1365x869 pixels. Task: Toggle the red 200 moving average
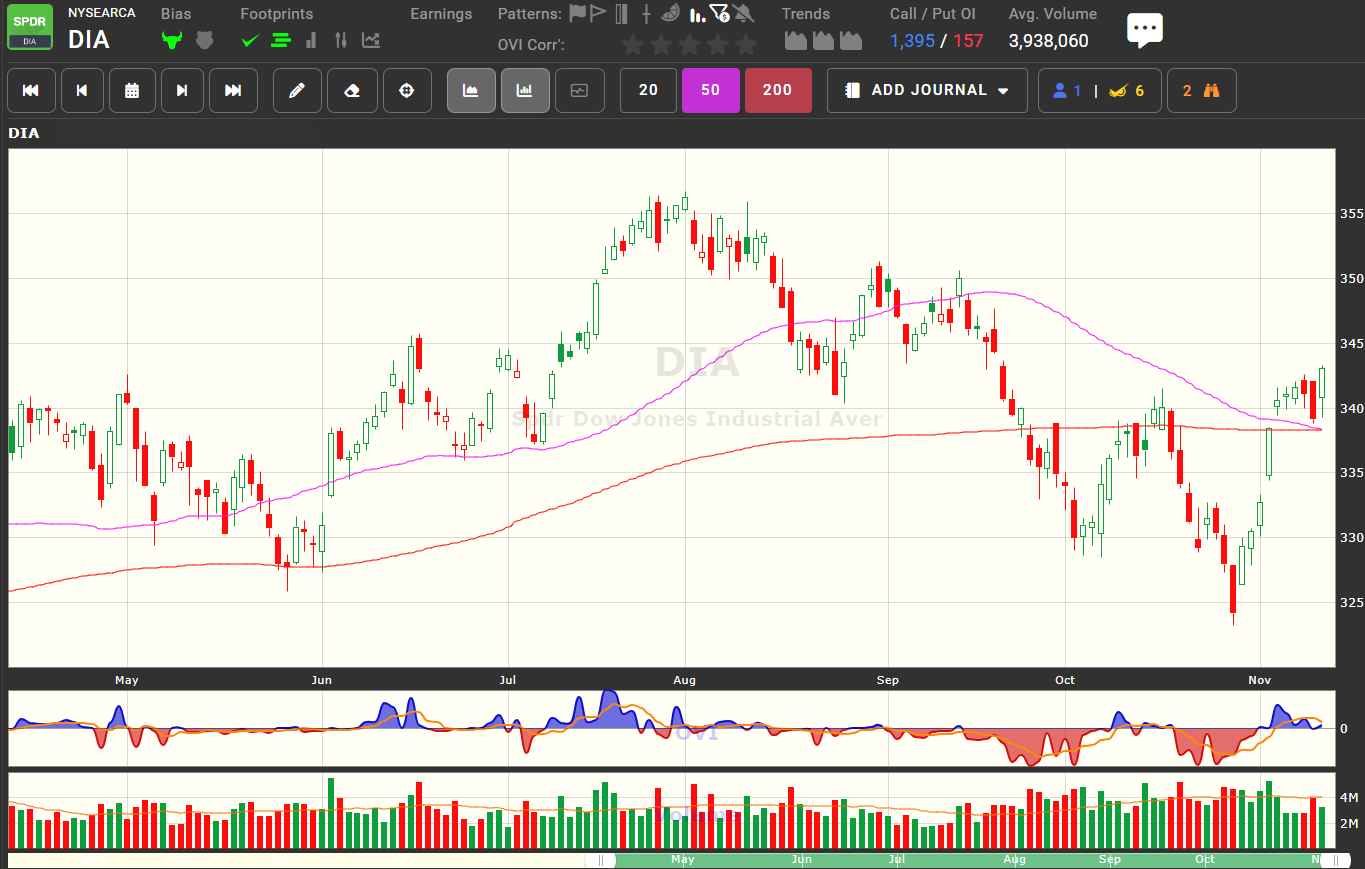click(777, 90)
